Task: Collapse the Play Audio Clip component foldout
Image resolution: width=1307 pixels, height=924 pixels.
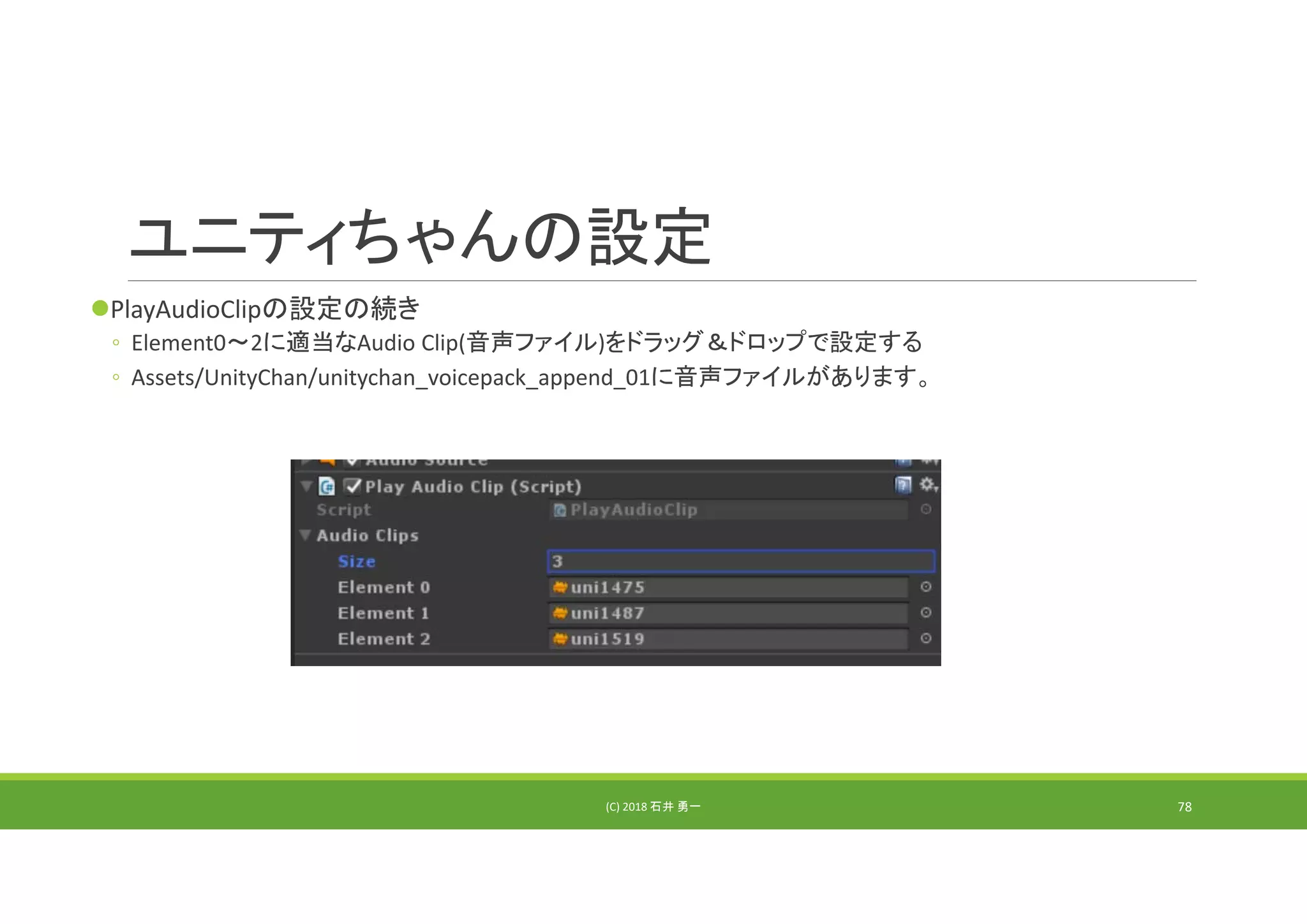Action: click(306, 486)
